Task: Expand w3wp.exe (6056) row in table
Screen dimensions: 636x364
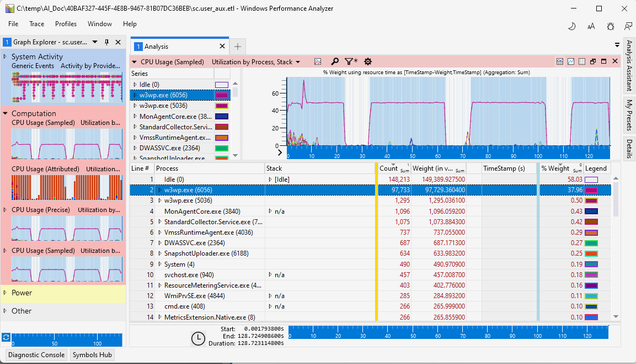Action: click(x=160, y=190)
